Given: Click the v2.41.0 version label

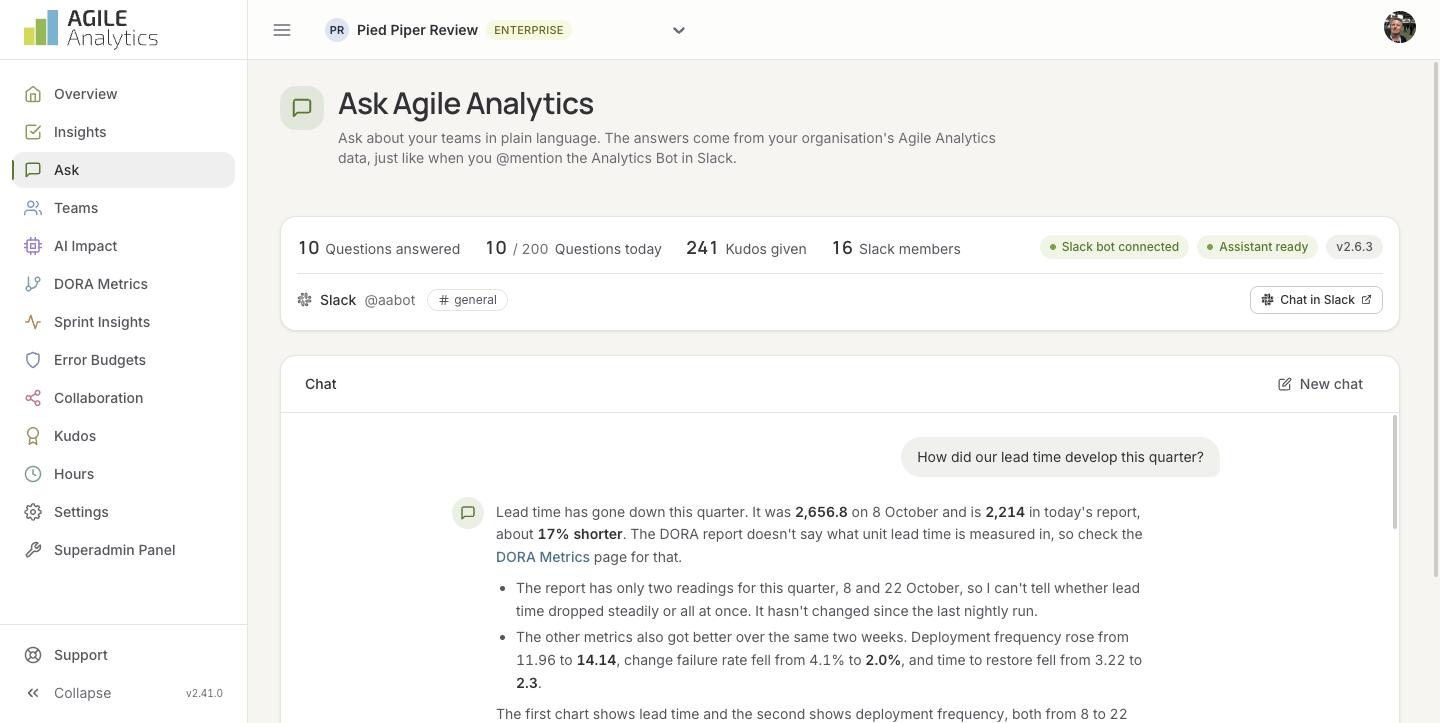Looking at the screenshot, I should coord(204,693).
